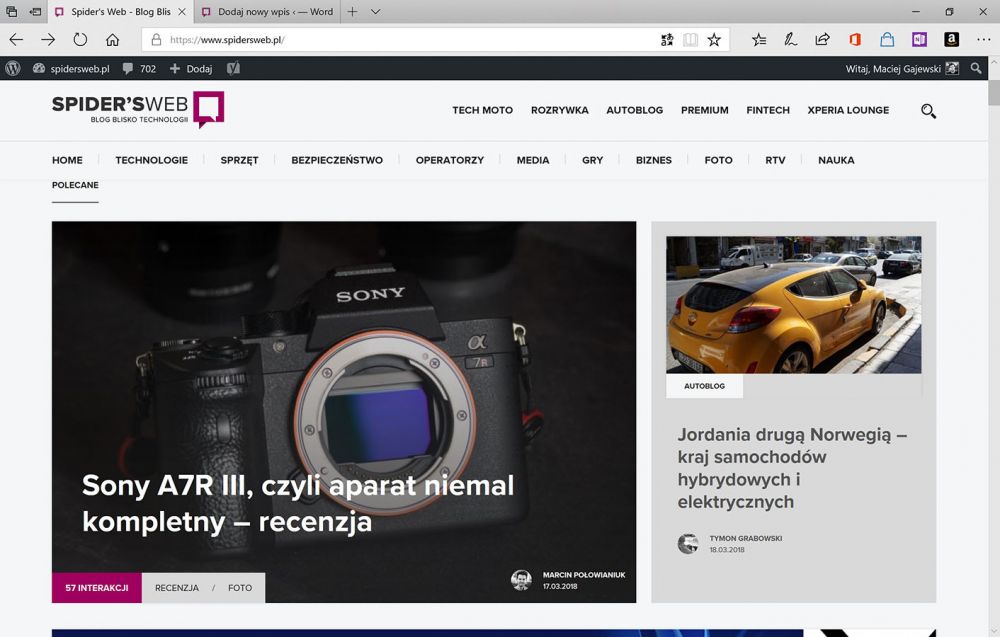The image size is (1000, 637).
Task: Show tabs you've set aside icon
Action: click(x=11, y=11)
